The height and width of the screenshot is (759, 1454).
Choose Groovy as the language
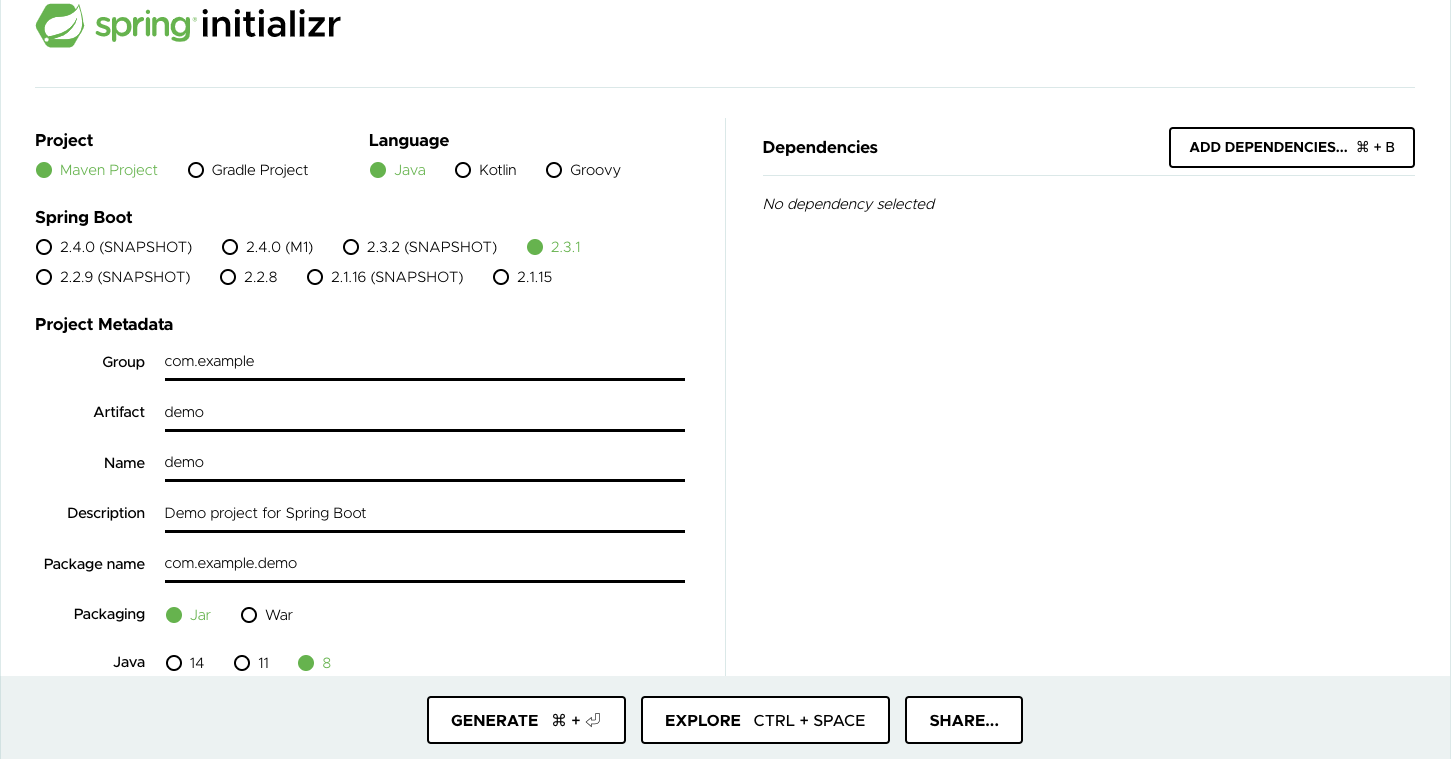coord(584,170)
